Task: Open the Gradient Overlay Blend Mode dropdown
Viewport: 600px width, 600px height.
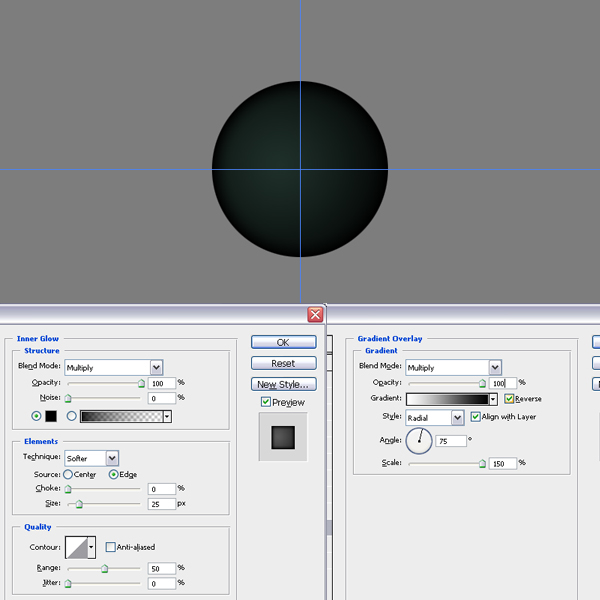Action: 453,367
